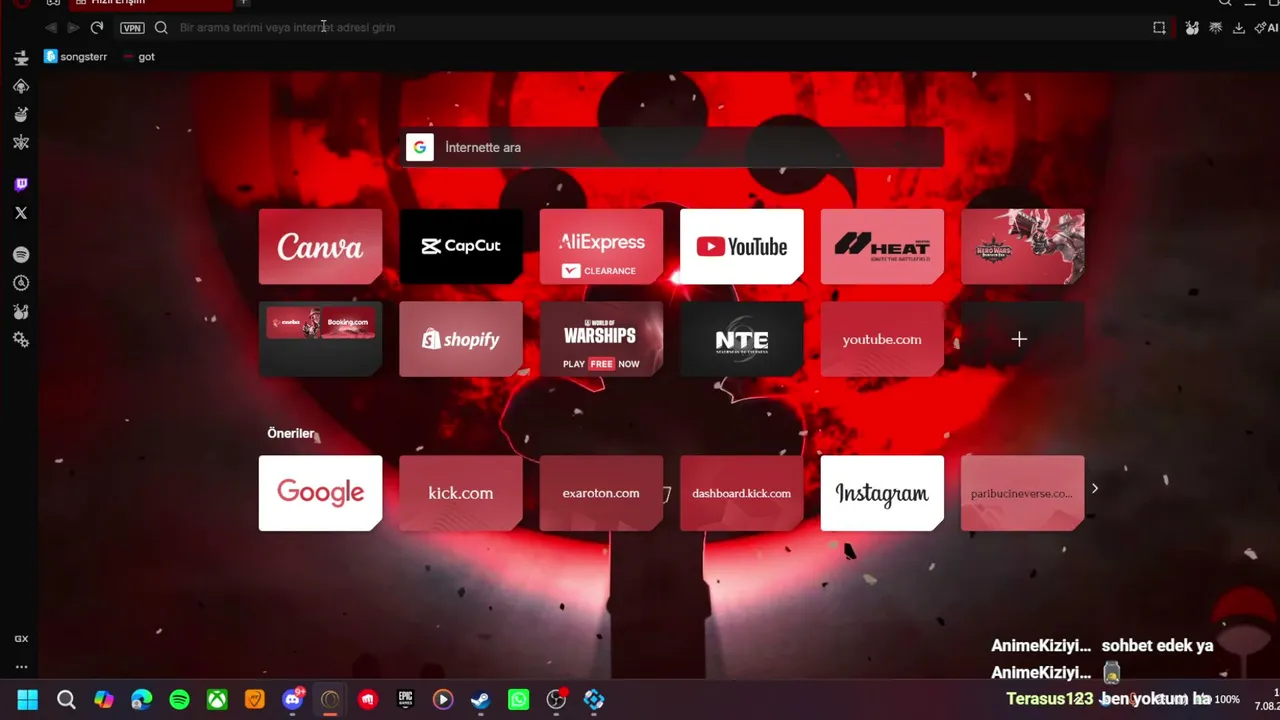Screen dimensions: 1280x720
Task: Open the World of Warships tile
Action: (601, 340)
